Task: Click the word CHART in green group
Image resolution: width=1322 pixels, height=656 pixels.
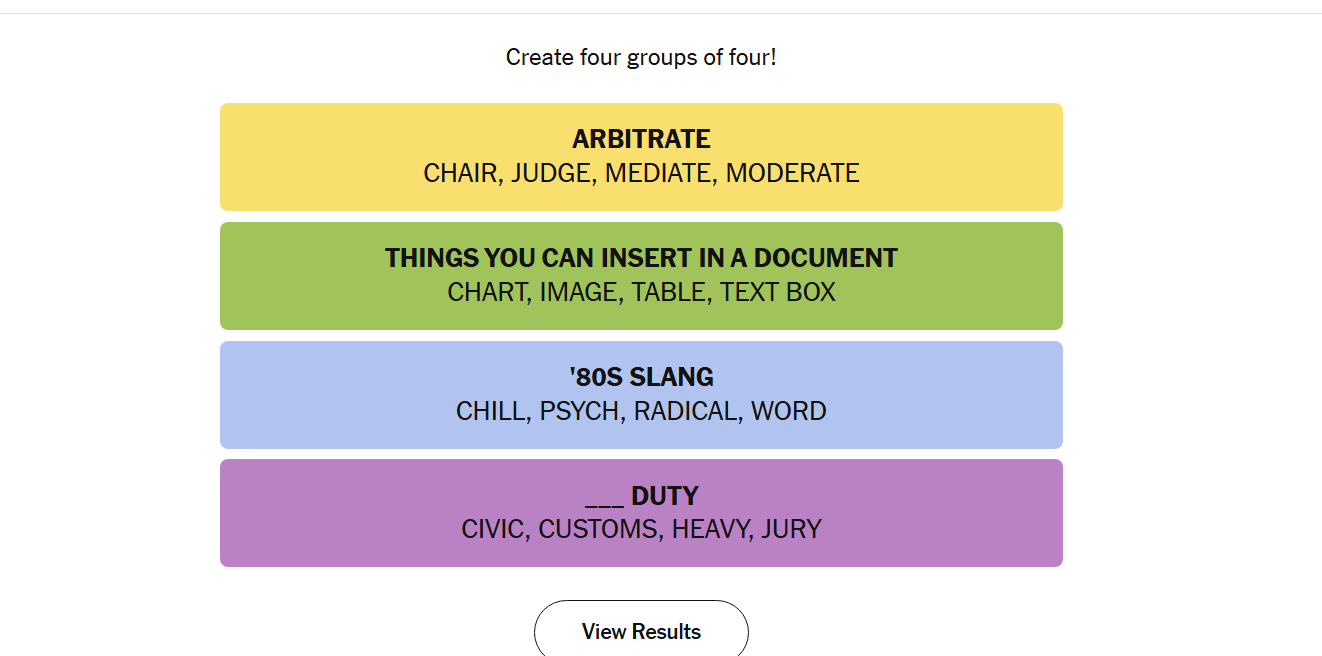Action: (487, 292)
